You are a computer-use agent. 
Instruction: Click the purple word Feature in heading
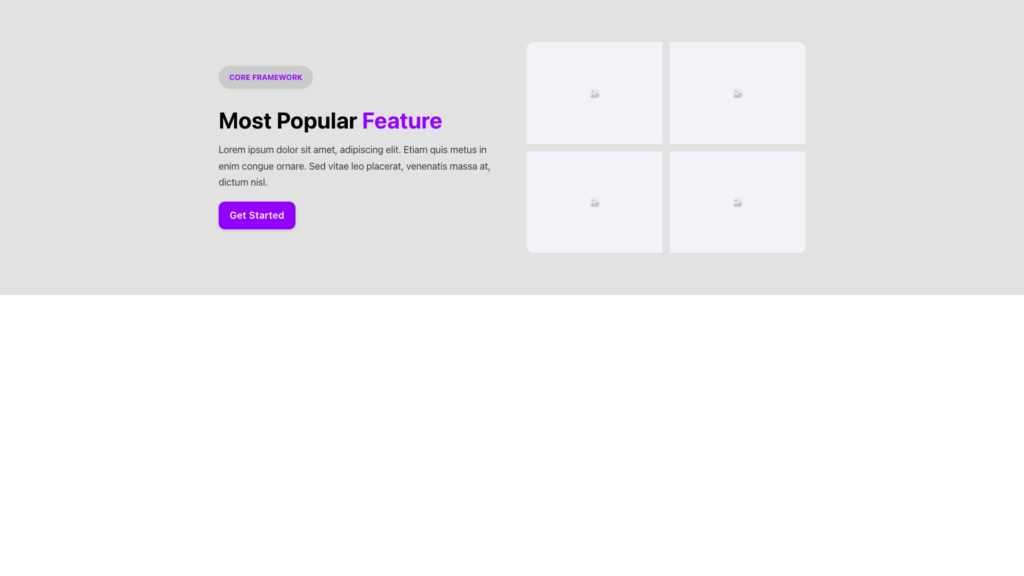[x=402, y=121]
